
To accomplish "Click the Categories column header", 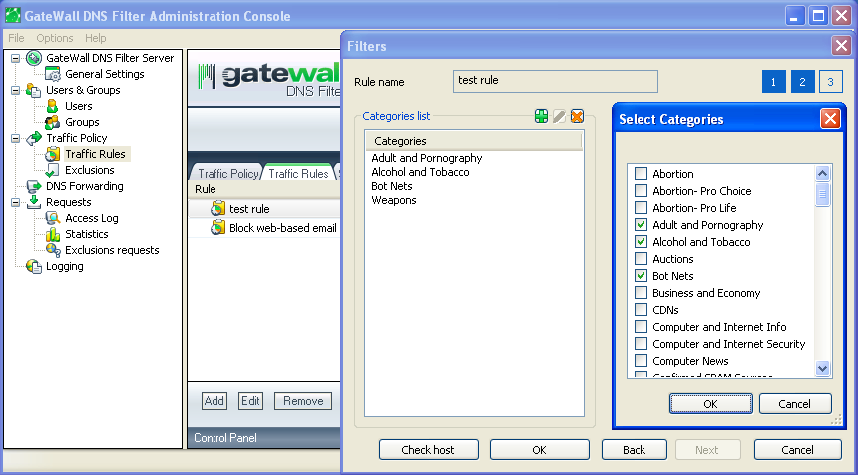I will click(474, 141).
